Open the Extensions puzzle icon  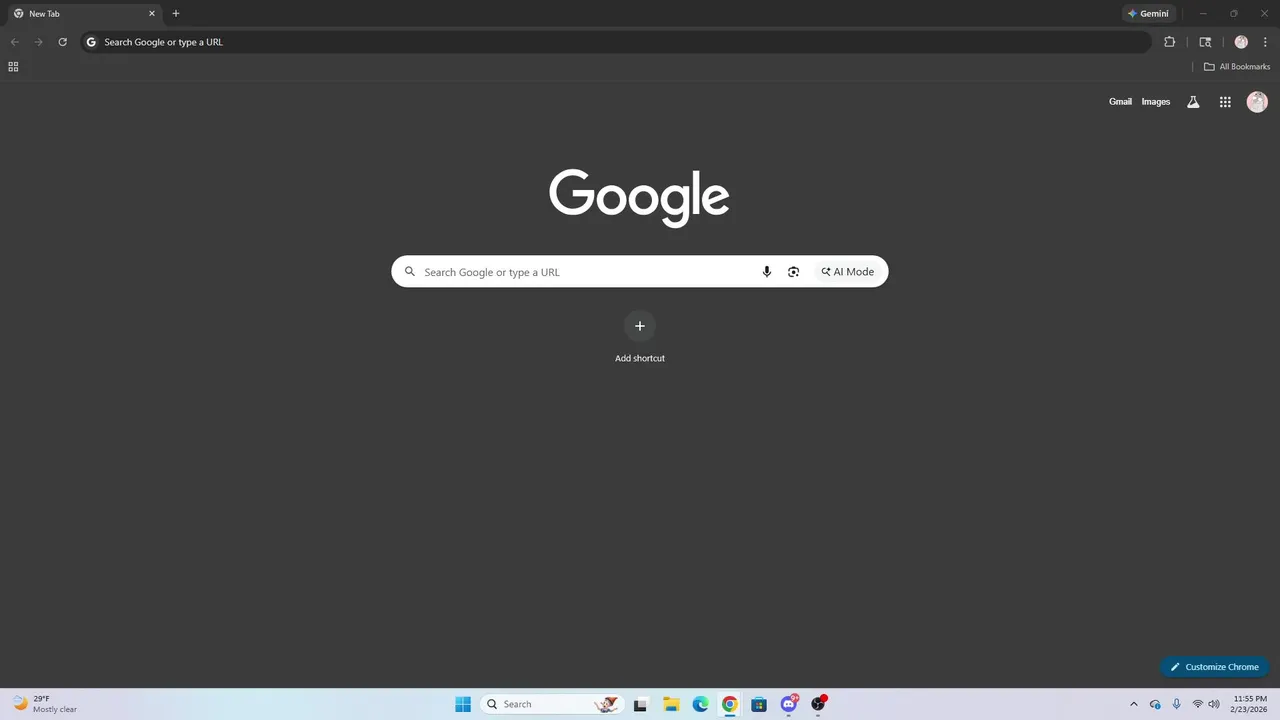(x=1169, y=42)
